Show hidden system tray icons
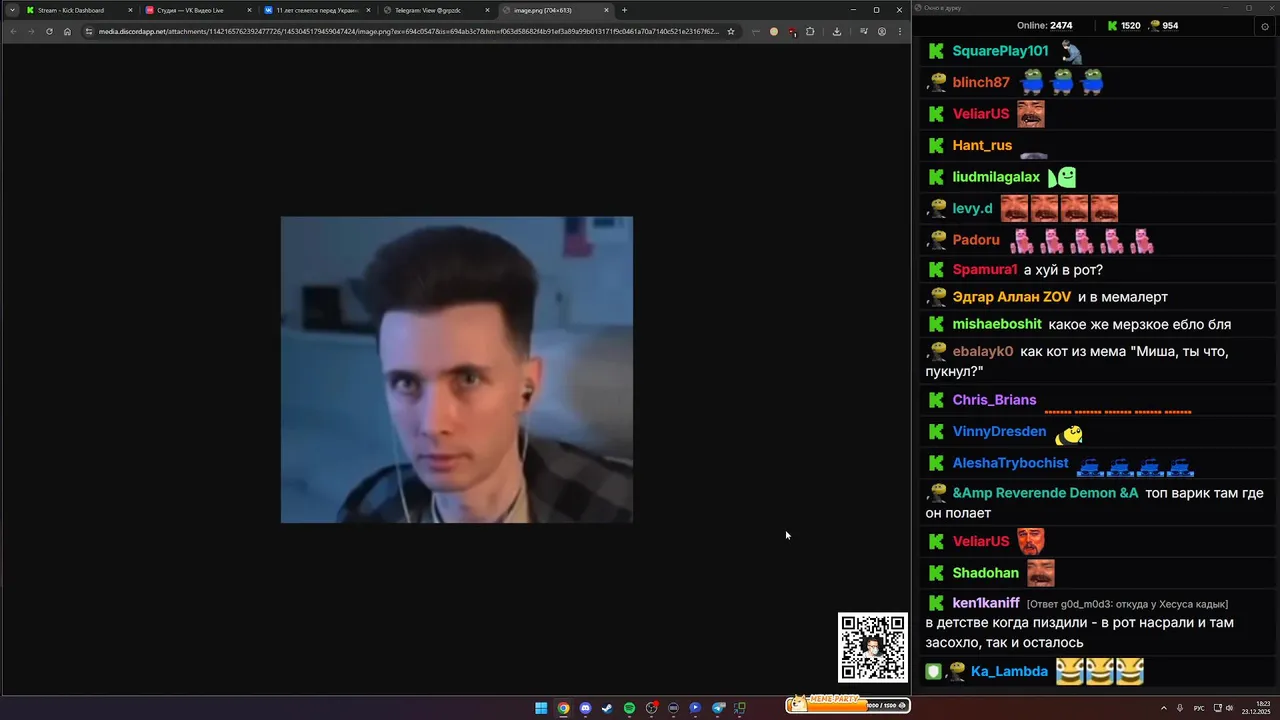The image size is (1280, 720). click(1162, 708)
